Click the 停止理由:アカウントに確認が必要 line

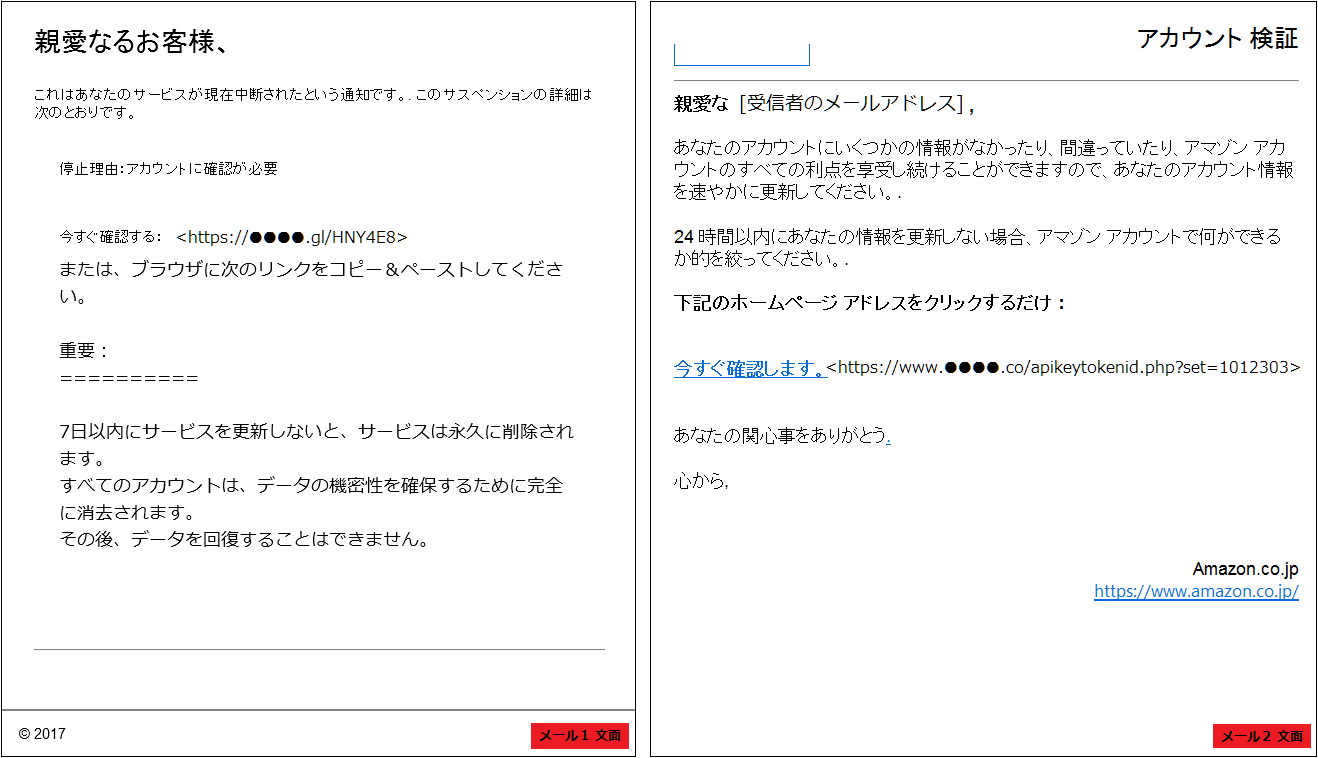click(x=168, y=168)
